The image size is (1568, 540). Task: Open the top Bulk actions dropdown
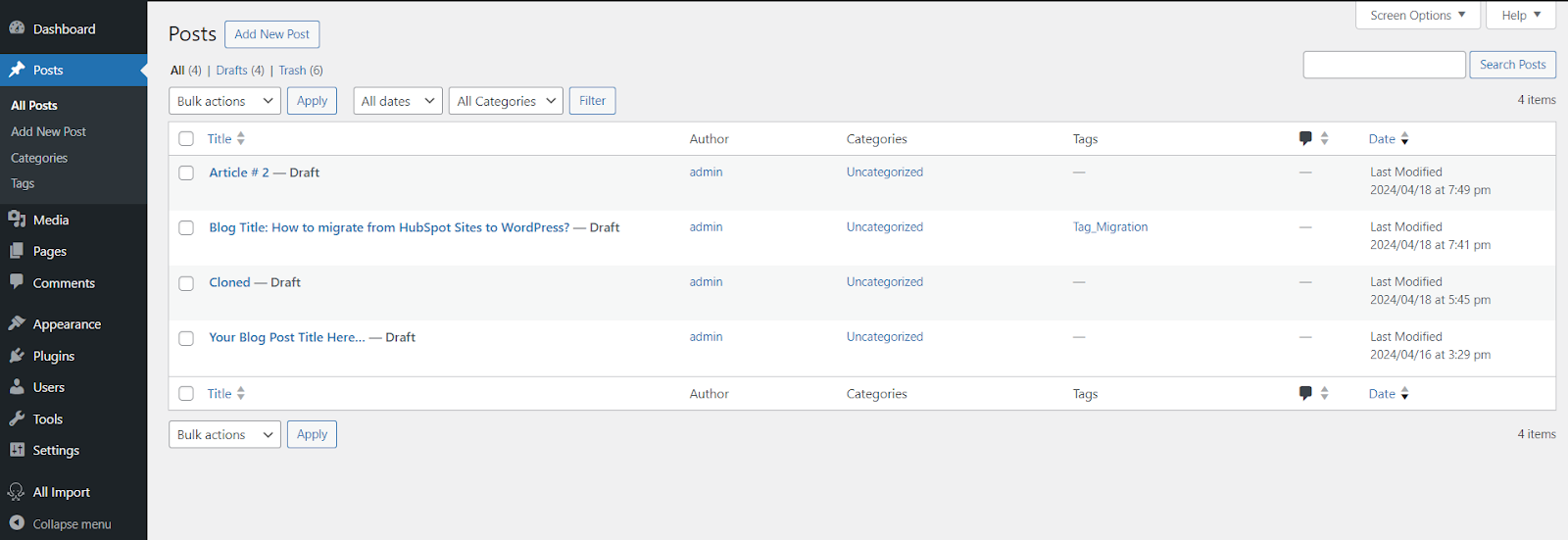coord(224,101)
